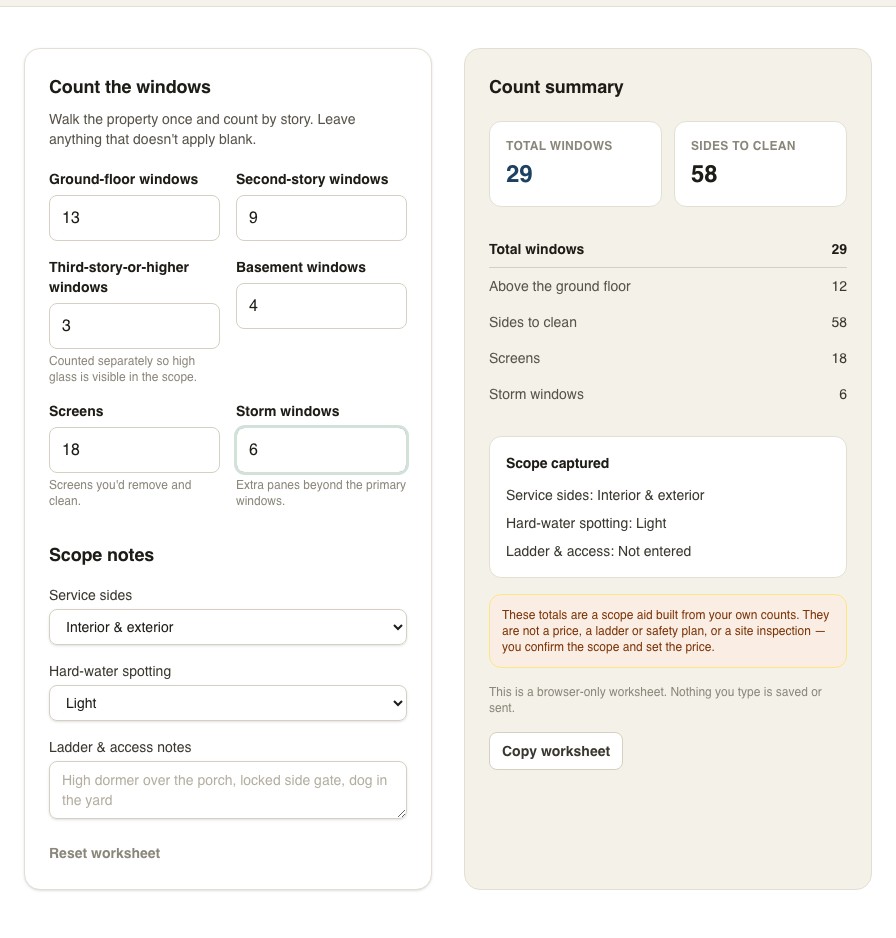Click the Basement windows input box
The image size is (896, 938).
click(x=321, y=306)
